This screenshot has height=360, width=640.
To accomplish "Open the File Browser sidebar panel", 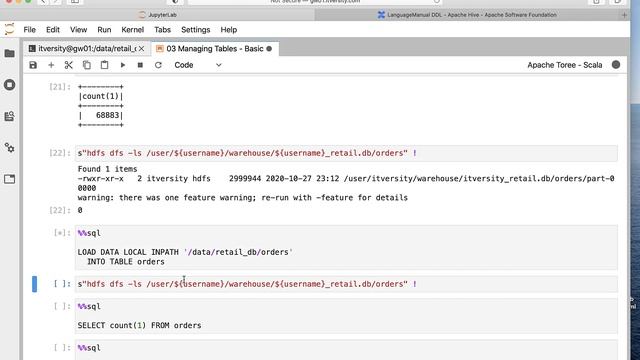I will [9, 53].
